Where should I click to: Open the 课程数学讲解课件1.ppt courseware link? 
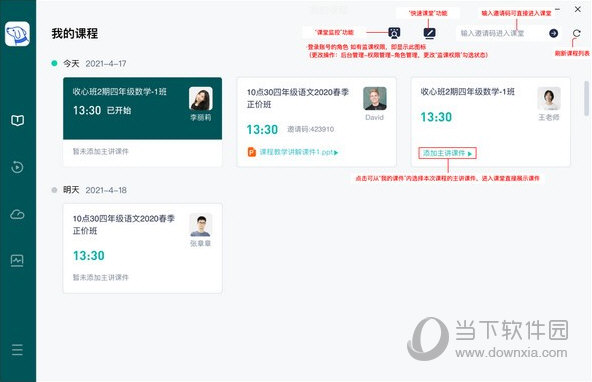pos(298,152)
